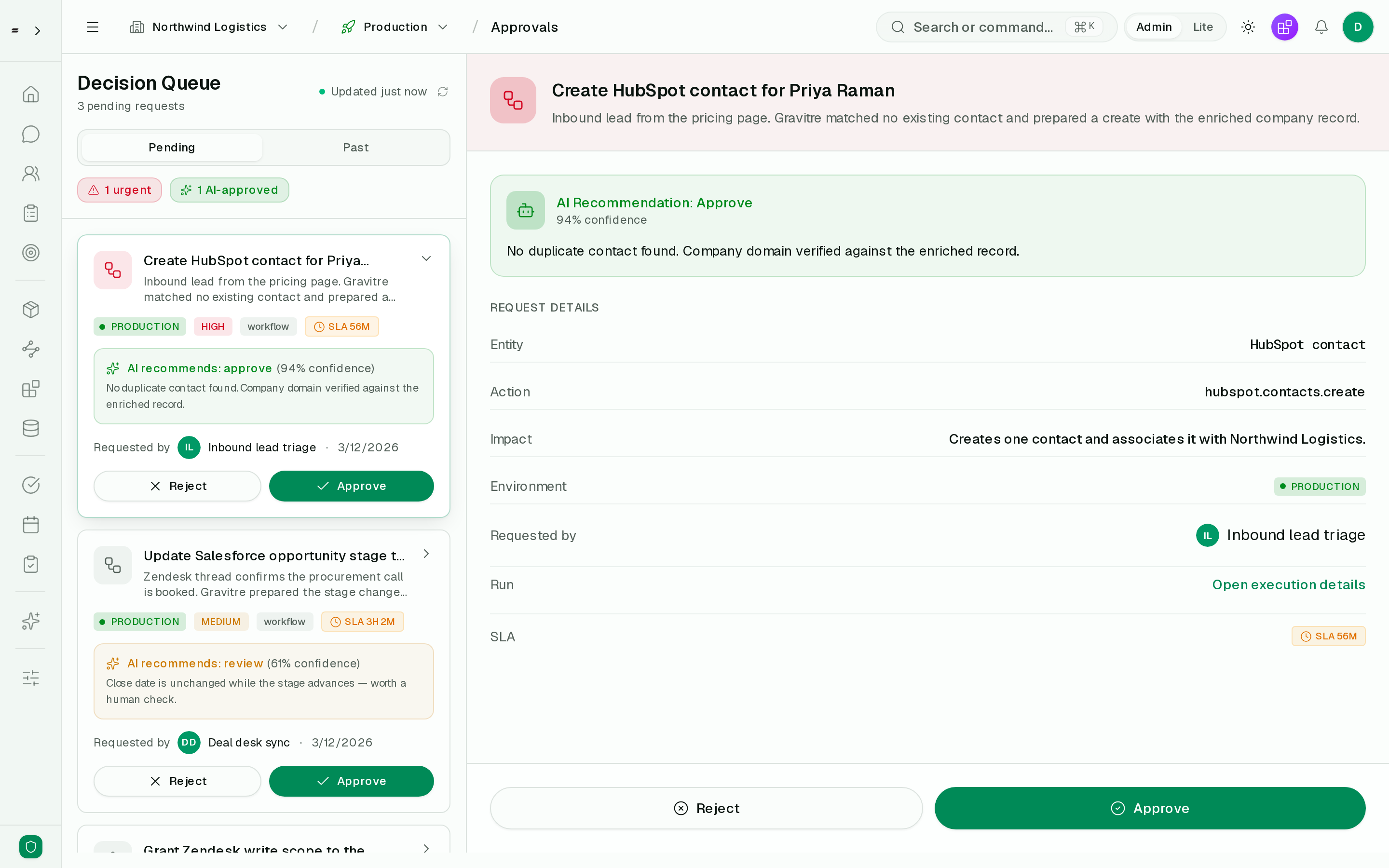Collapse the Create HubSpot contact card
1389x868 pixels.
click(x=426, y=258)
